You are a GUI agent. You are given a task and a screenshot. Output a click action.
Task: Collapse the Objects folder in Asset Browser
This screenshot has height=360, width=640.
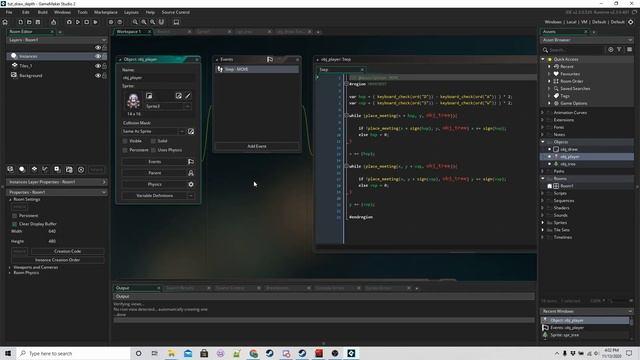(543, 142)
